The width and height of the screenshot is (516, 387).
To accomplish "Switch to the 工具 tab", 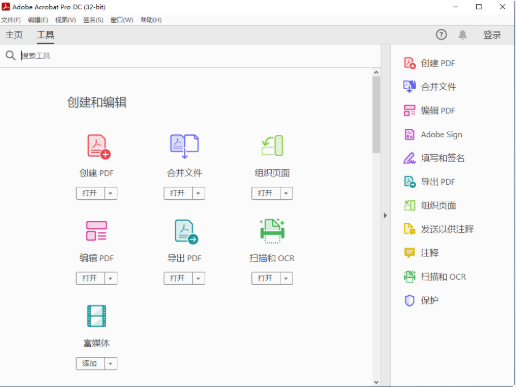I will (x=45, y=35).
